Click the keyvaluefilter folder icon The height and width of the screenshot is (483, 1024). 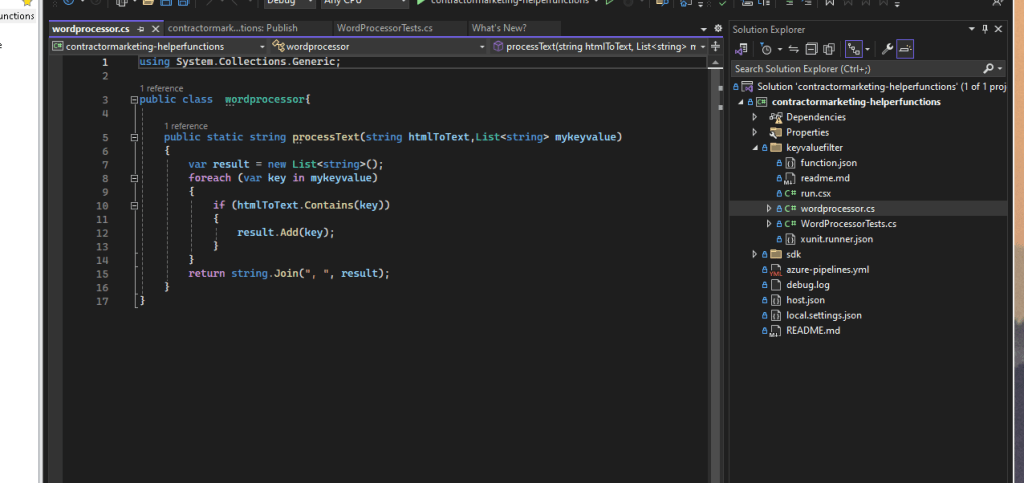[776, 148]
